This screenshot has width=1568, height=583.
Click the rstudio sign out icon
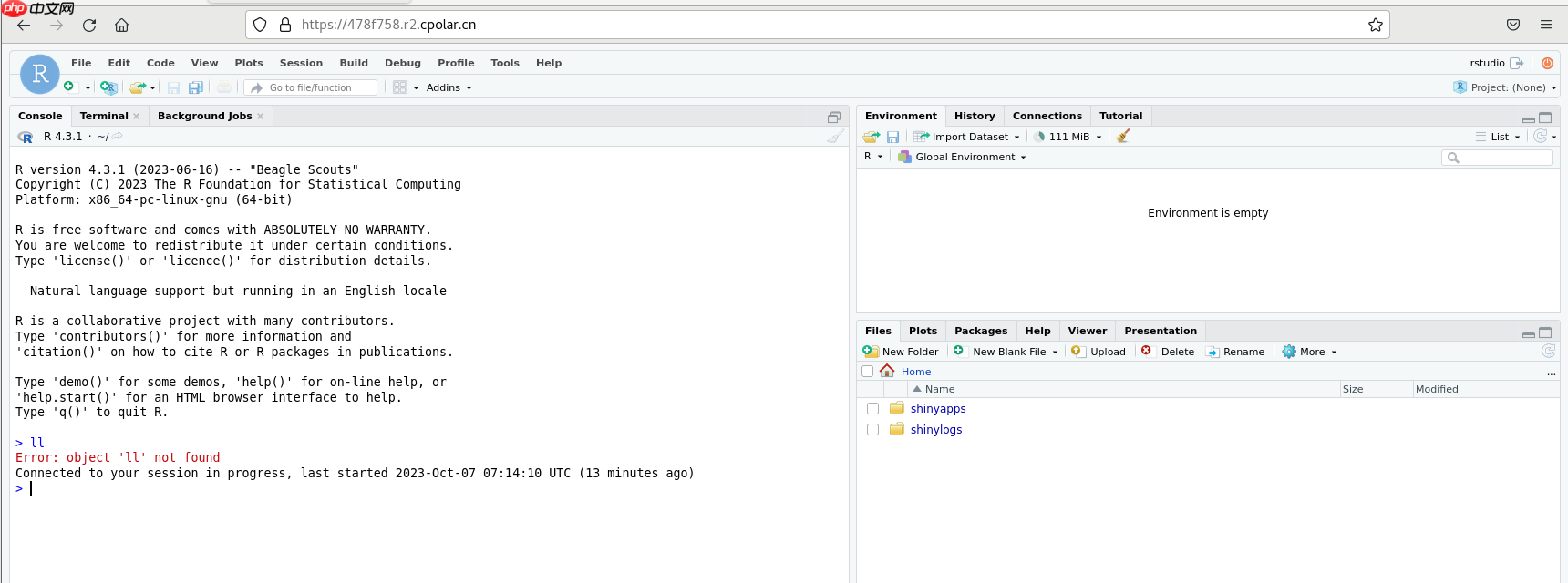1517,63
